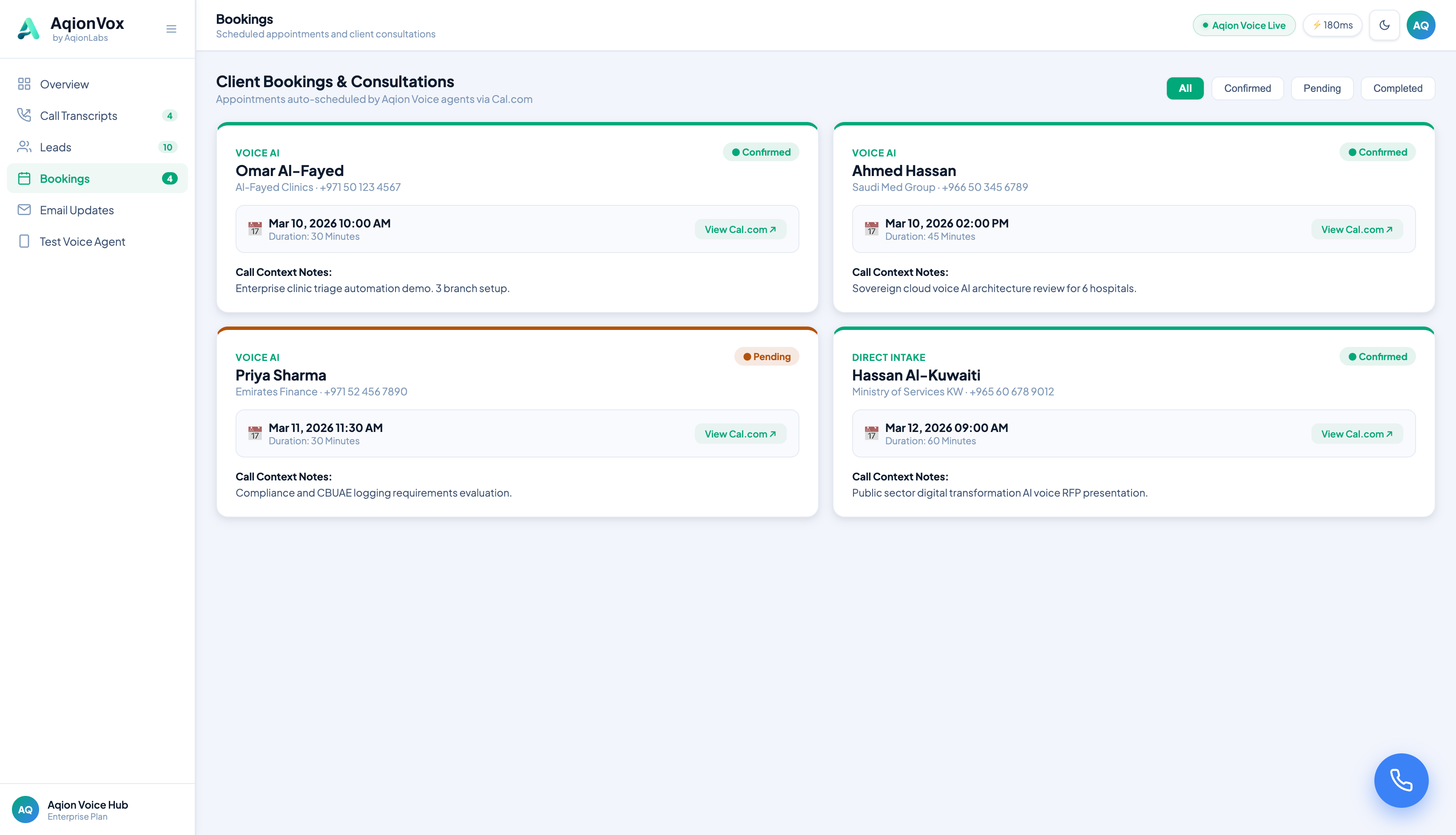
Task: Open Email Updates in the sidebar
Action: point(97,210)
